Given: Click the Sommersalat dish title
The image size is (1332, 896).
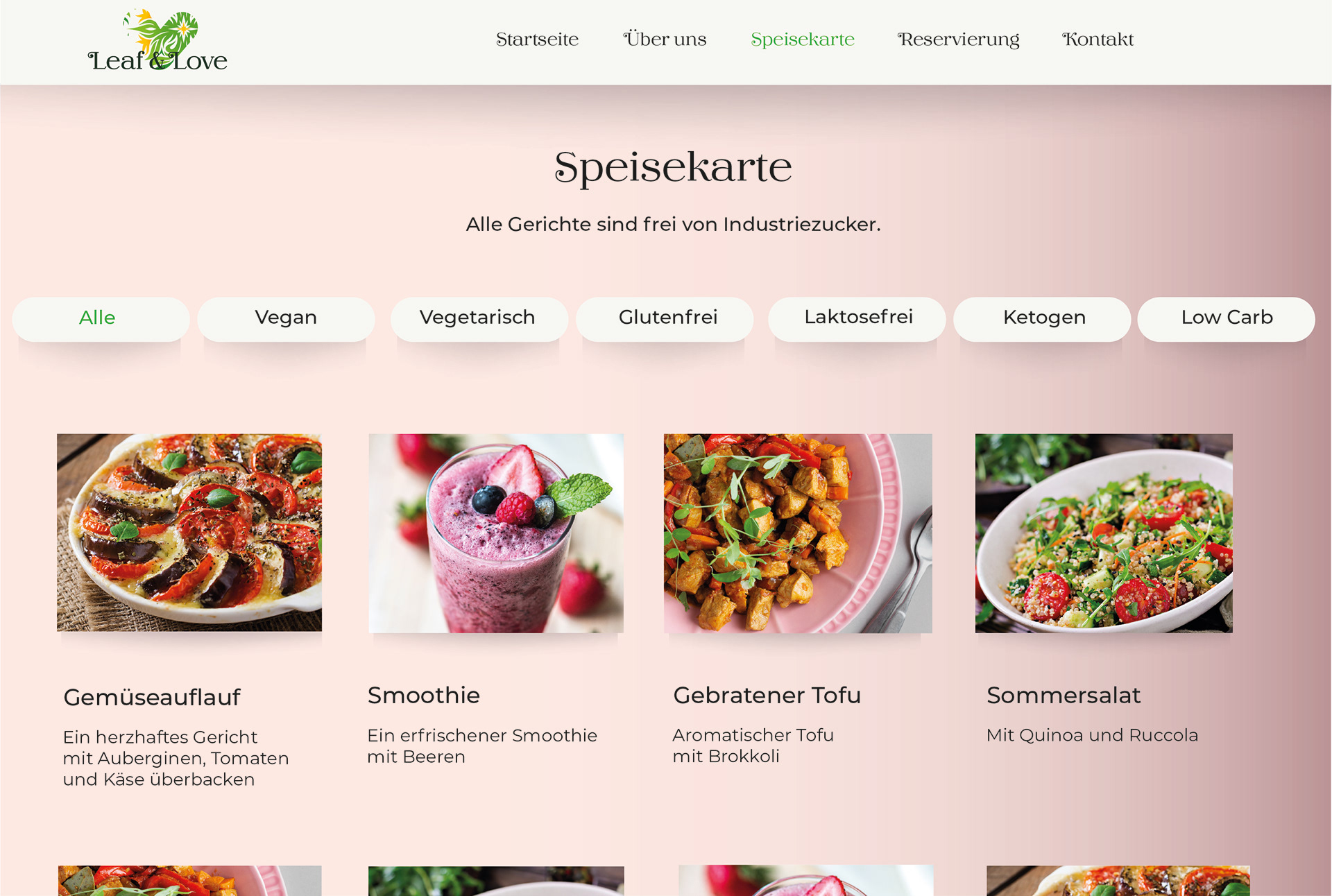Looking at the screenshot, I should 1064,695.
